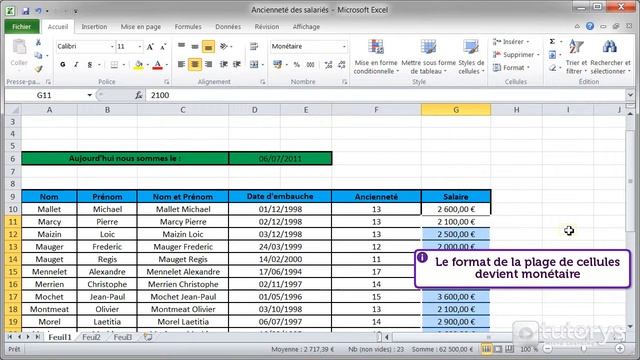Click the Format cells button
The height and width of the screenshot is (360, 640).
click(x=512, y=68)
